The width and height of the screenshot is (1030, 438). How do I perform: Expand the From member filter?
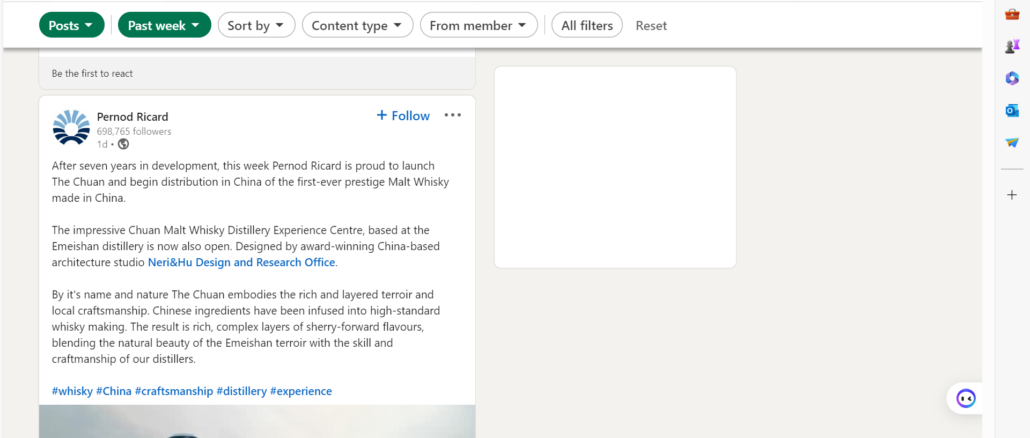click(x=478, y=25)
